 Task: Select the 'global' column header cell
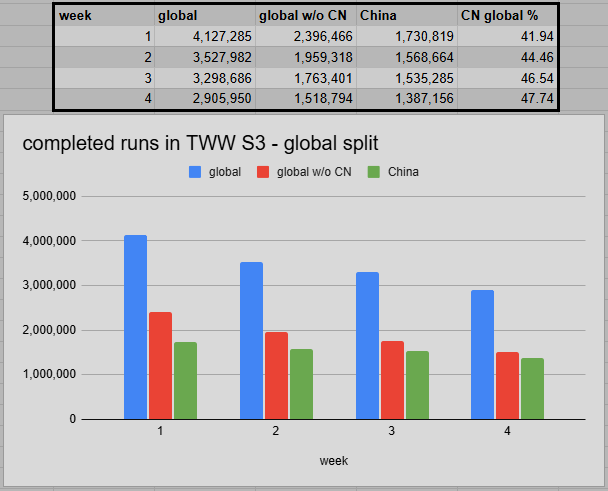coord(205,16)
